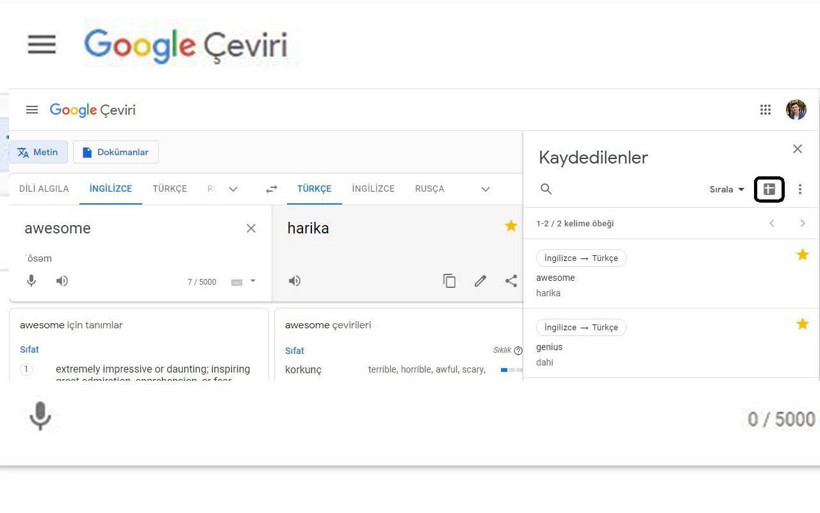Click the large Google Çeviri logo at top
Viewport: 820px width, 513px height.
coord(186,46)
